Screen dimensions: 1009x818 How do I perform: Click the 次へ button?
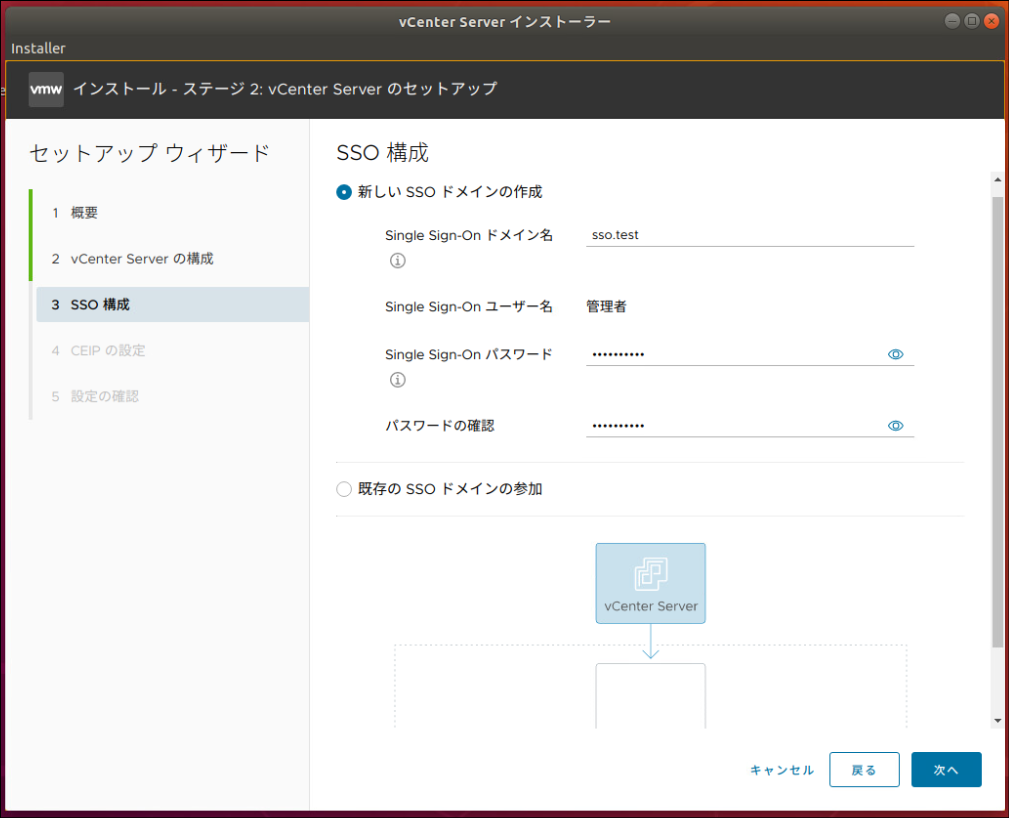point(946,770)
